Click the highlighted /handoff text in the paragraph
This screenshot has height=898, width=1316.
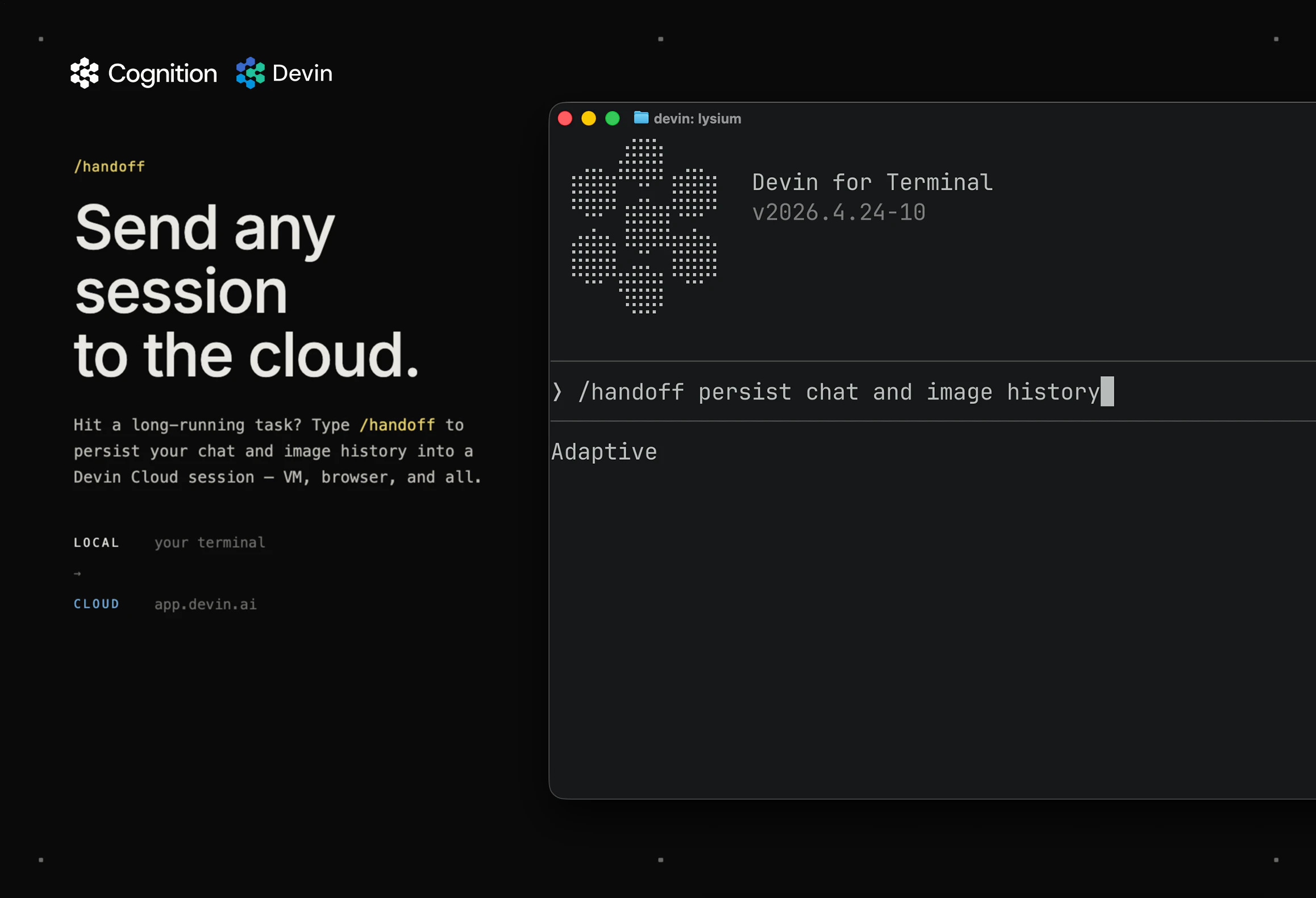click(396, 425)
